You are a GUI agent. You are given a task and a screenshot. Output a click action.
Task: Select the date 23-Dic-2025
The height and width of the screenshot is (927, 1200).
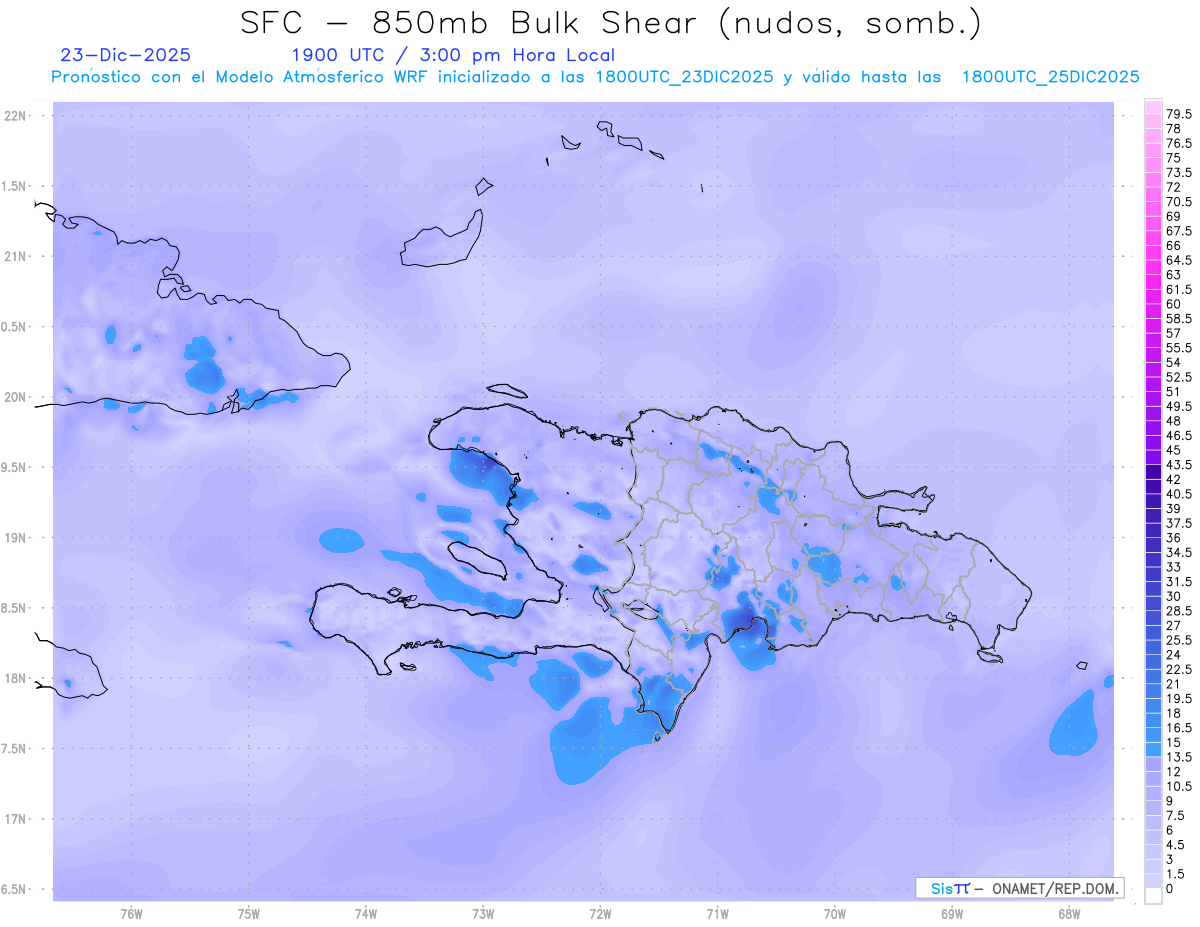(x=125, y=55)
